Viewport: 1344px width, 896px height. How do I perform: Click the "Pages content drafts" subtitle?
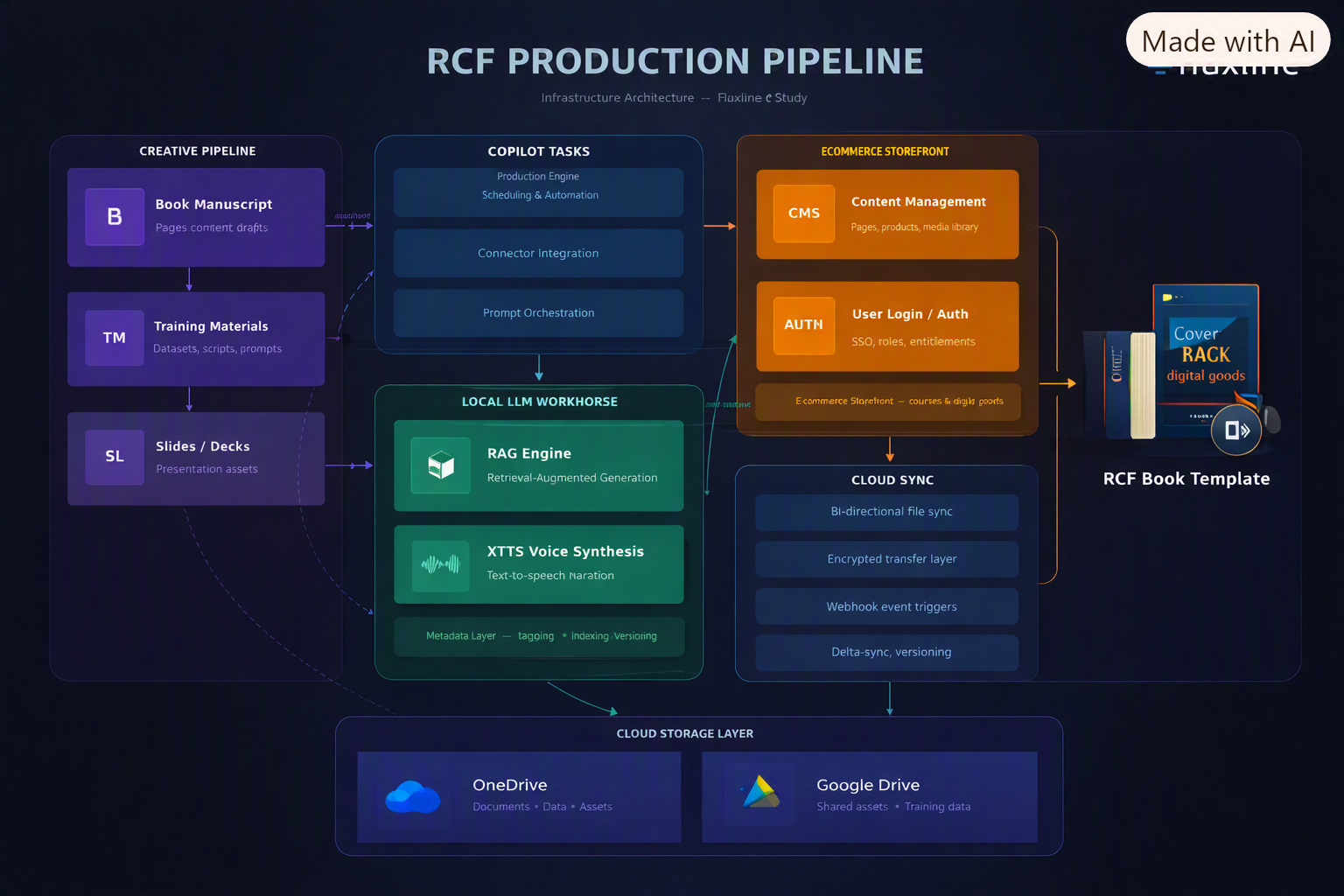coord(212,227)
